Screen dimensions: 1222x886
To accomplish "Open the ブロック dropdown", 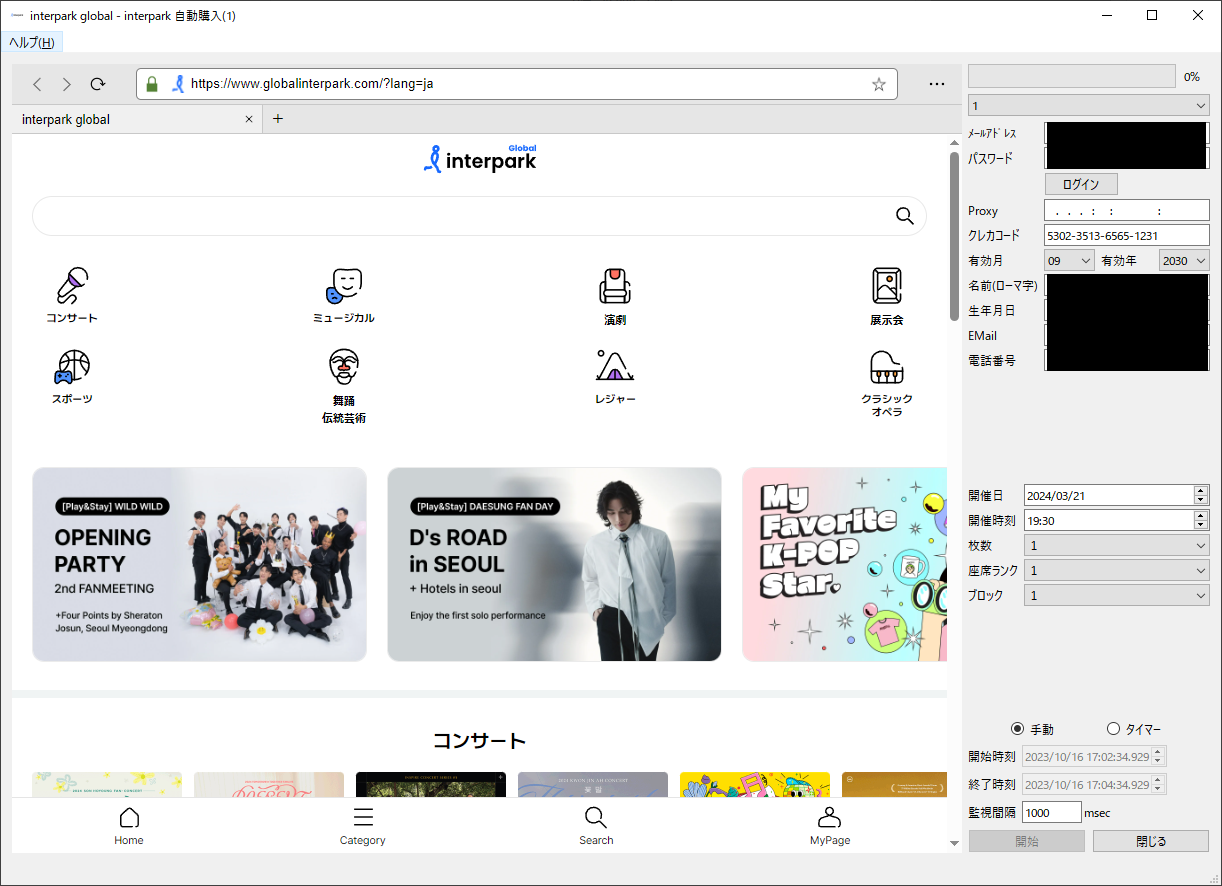I will tap(1117, 595).
